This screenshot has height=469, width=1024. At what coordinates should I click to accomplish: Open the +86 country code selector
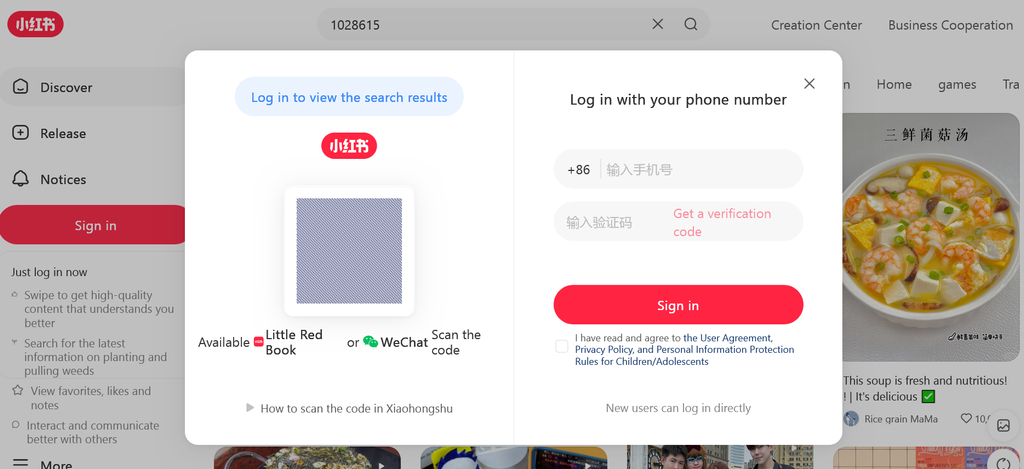(579, 170)
